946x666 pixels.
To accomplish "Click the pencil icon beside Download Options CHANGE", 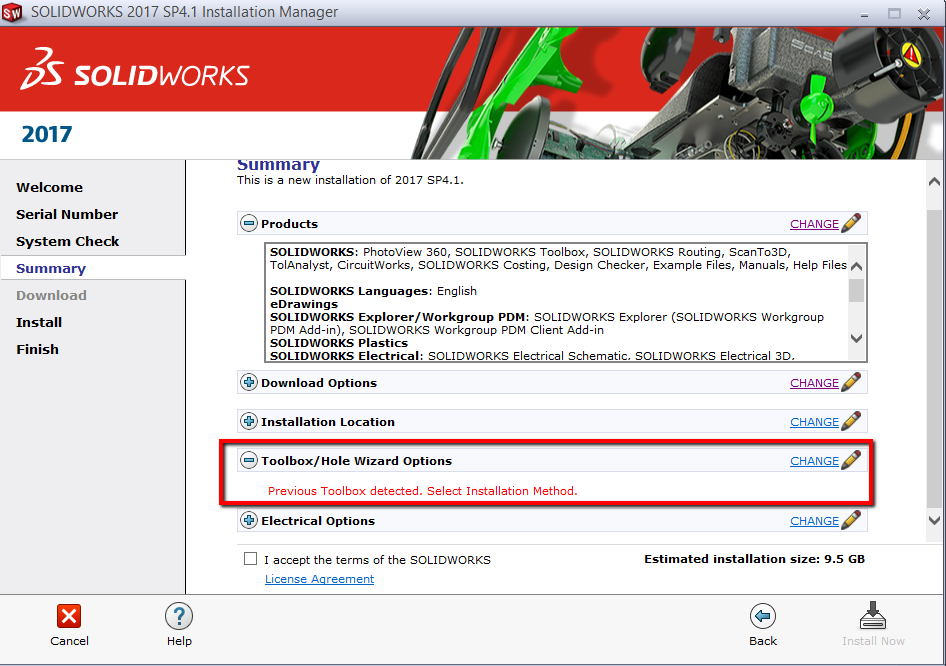I will [x=851, y=382].
